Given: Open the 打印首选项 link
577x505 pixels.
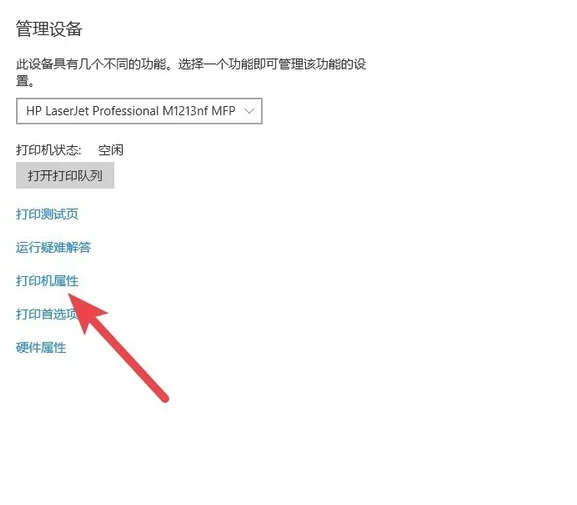Looking at the screenshot, I should (47, 314).
